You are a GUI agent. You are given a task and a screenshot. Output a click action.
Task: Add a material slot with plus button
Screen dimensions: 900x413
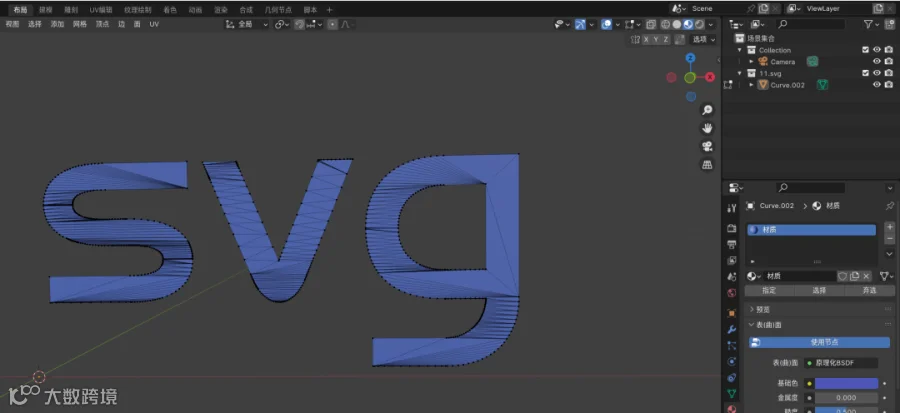889,227
